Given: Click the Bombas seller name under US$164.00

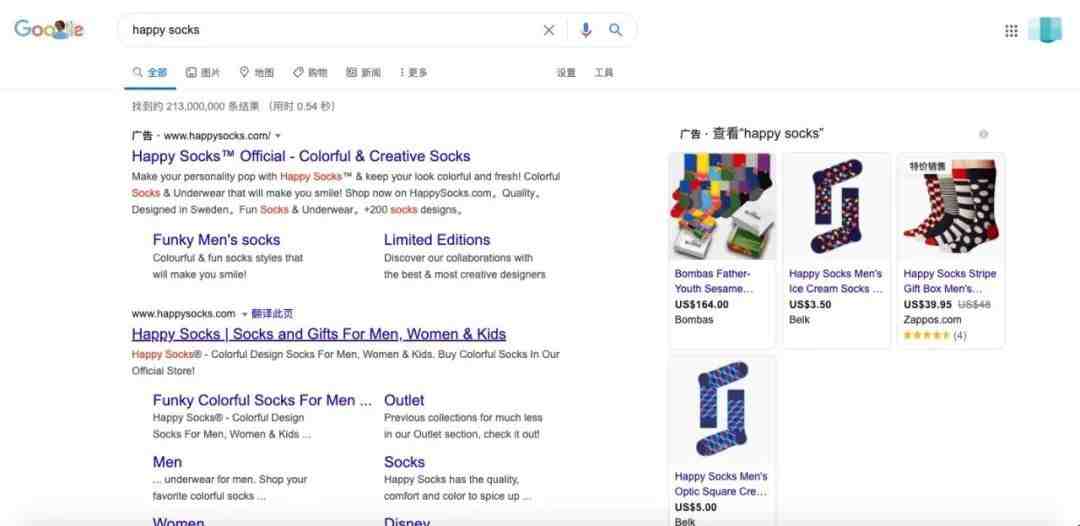Looking at the screenshot, I should point(694,319).
